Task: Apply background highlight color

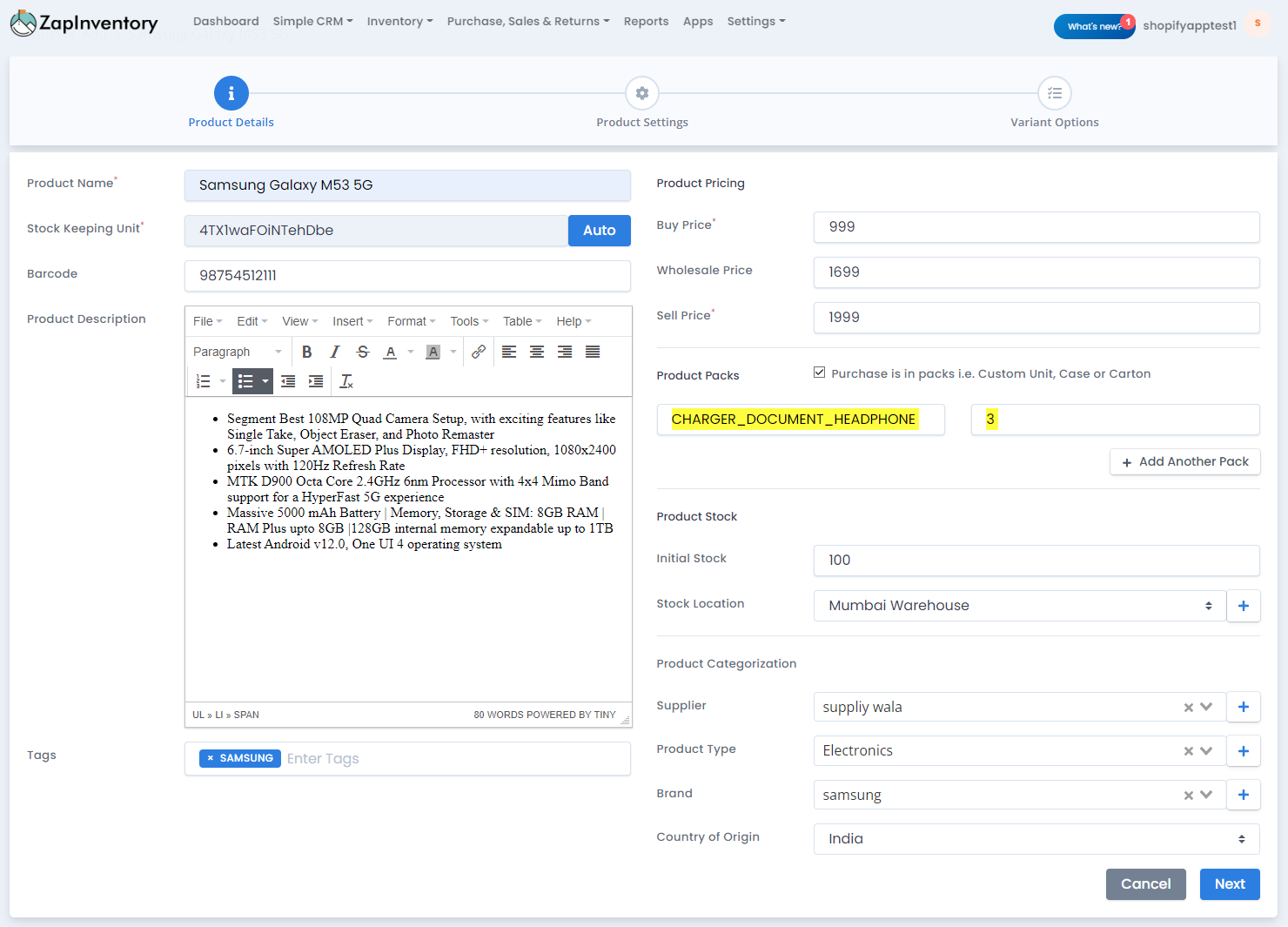Action: click(x=433, y=352)
